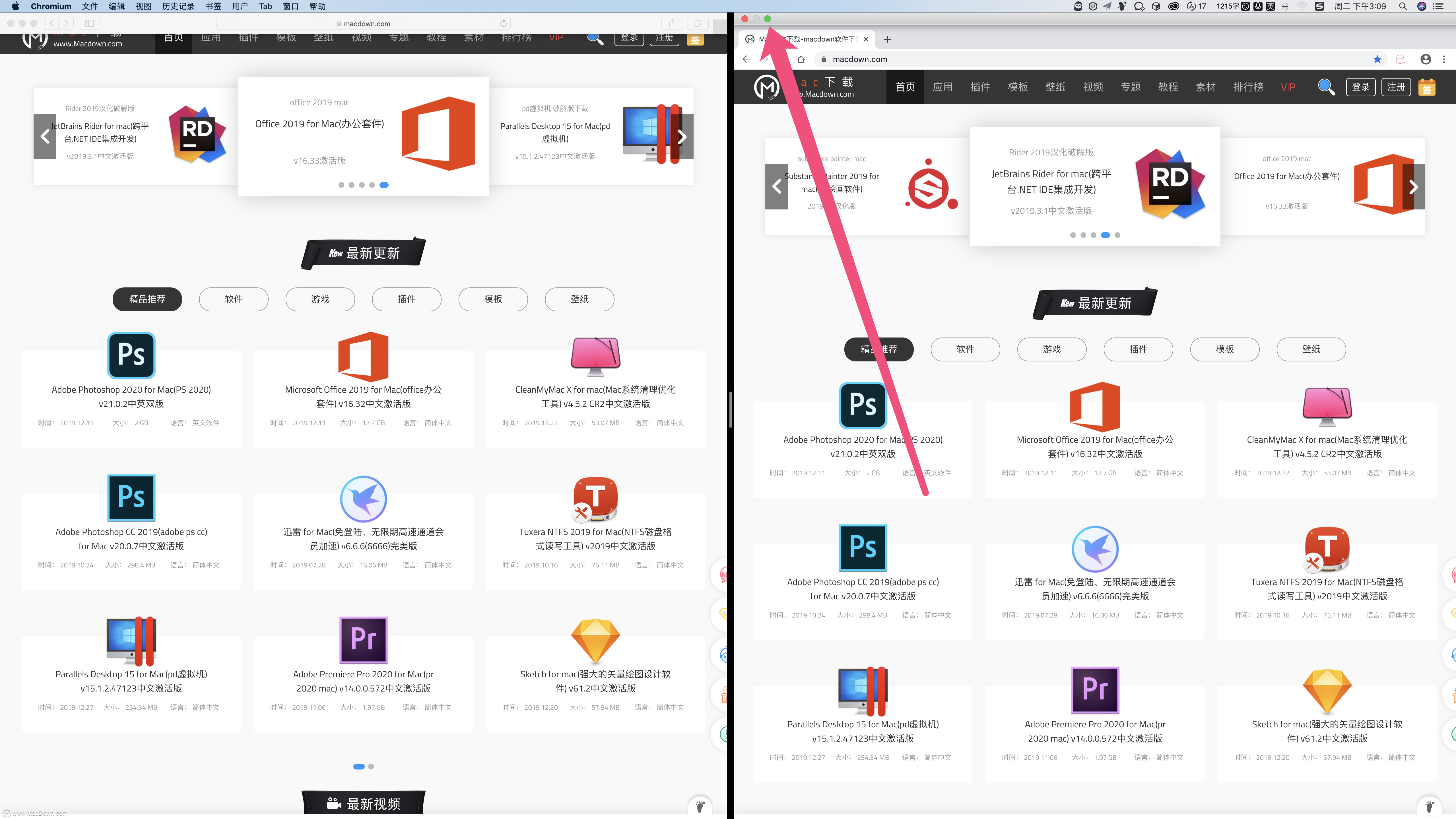
Task: Click the Photoshop 2020 icon in left window
Action: [x=131, y=355]
